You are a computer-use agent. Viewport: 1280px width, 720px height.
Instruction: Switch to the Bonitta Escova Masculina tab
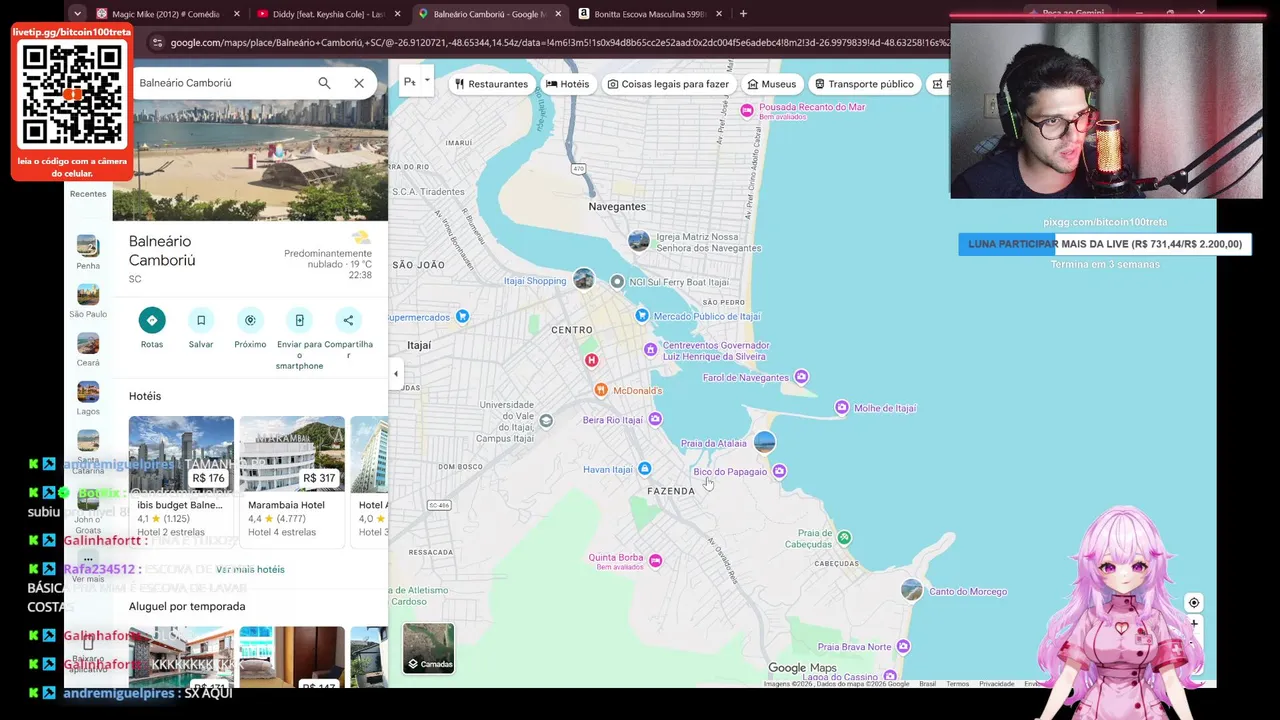coord(650,14)
